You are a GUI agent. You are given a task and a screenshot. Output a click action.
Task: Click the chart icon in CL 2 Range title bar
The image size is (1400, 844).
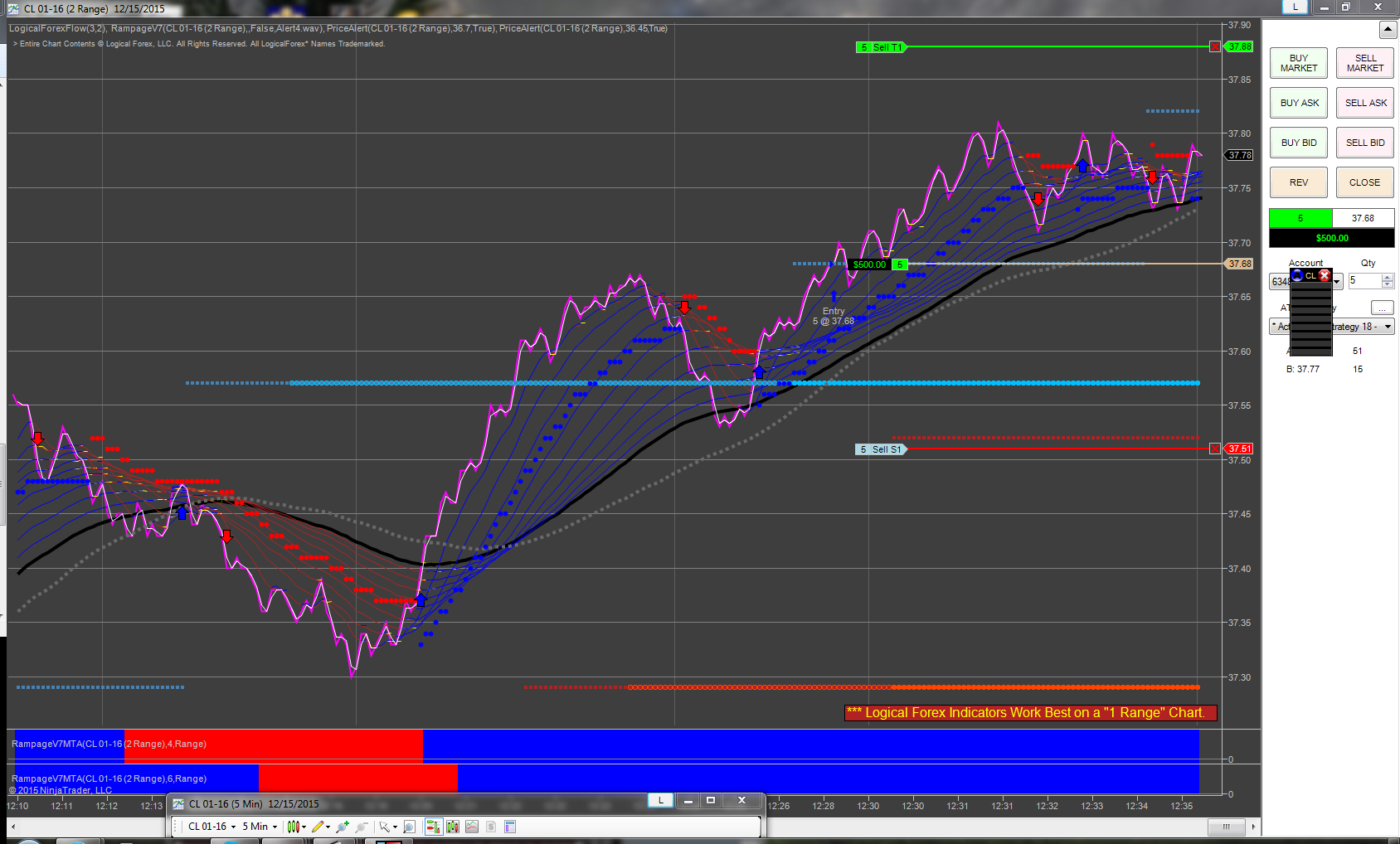13,8
